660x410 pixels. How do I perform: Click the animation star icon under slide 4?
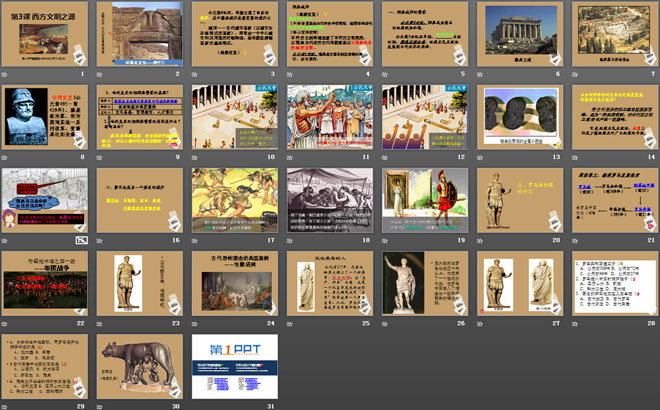[x=290, y=74]
